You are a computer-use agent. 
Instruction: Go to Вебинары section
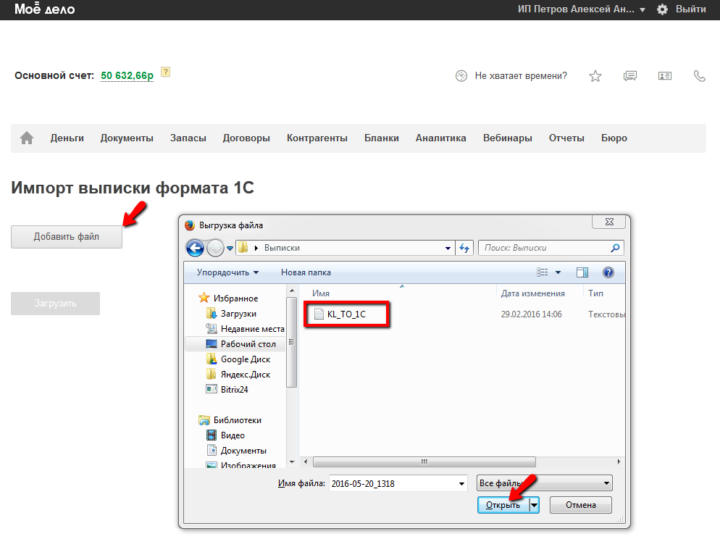click(x=507, y=138)
